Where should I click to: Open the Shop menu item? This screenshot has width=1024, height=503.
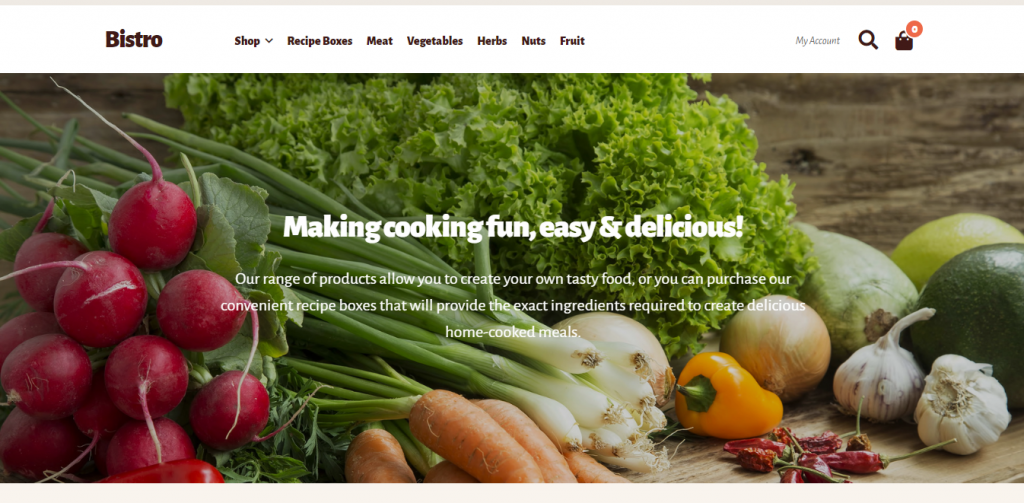pyautogui.click(x=247, y=41)
